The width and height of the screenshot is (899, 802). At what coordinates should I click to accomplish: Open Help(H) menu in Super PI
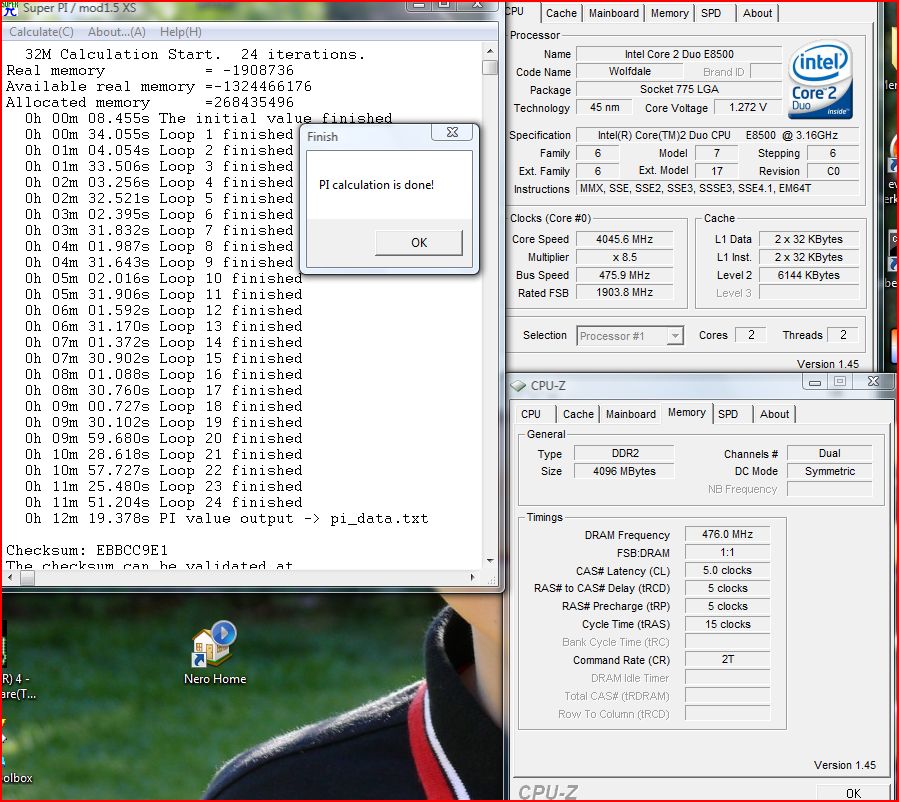(x=181, y=32)
